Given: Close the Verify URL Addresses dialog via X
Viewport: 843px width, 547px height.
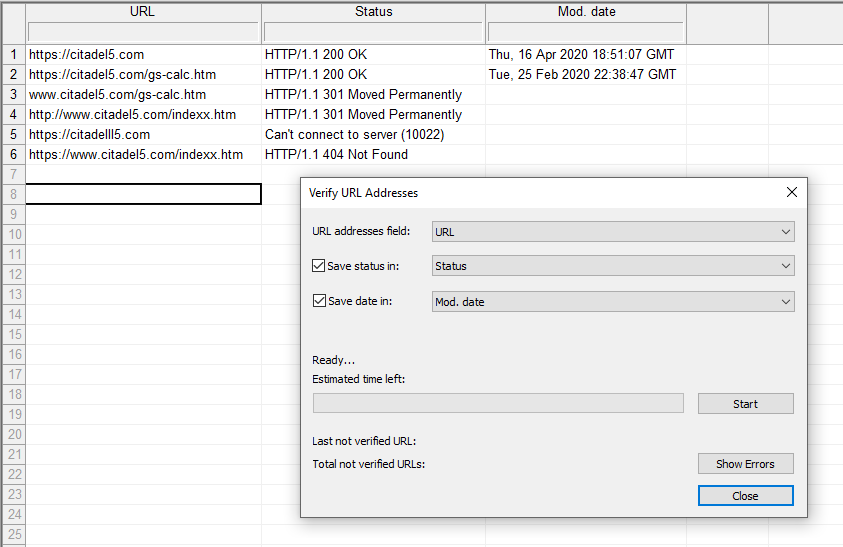Looking at the screenshot, I should (791, 192).
